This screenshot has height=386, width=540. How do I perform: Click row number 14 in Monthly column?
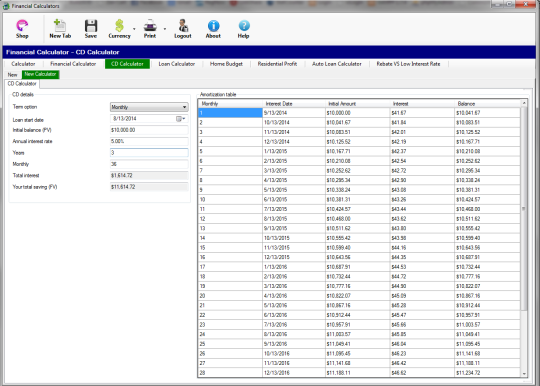(230, 238)
